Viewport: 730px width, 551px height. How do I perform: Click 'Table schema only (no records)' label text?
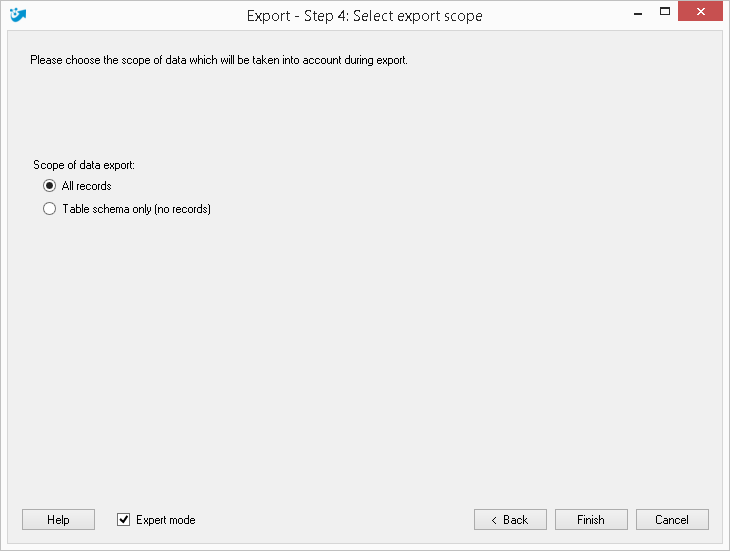136,209
